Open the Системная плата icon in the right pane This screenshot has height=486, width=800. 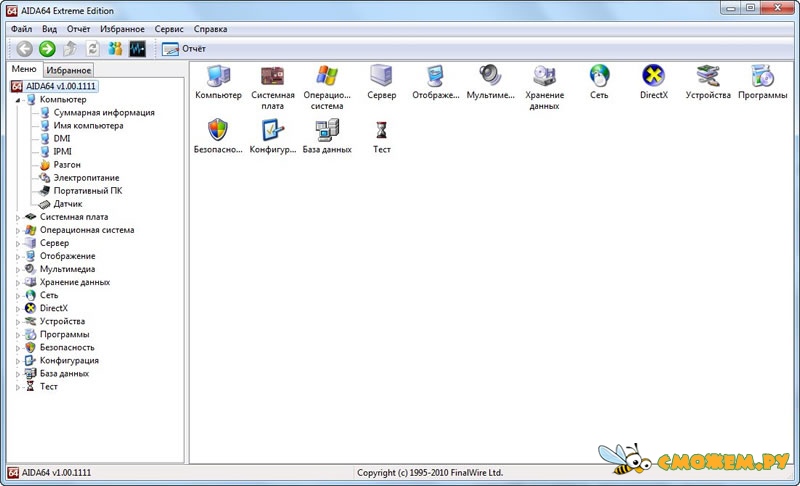272,87
